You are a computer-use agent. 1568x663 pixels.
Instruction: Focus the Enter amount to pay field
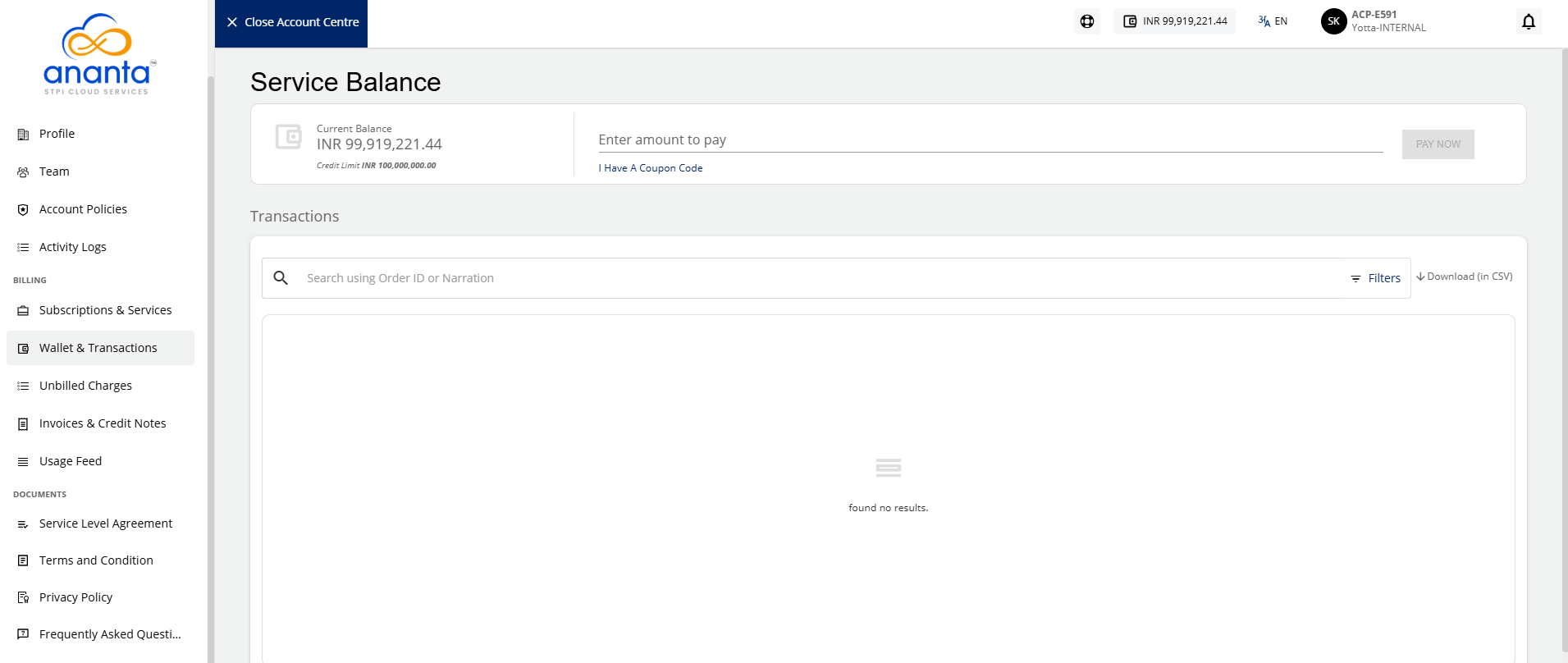coord(990,140)
